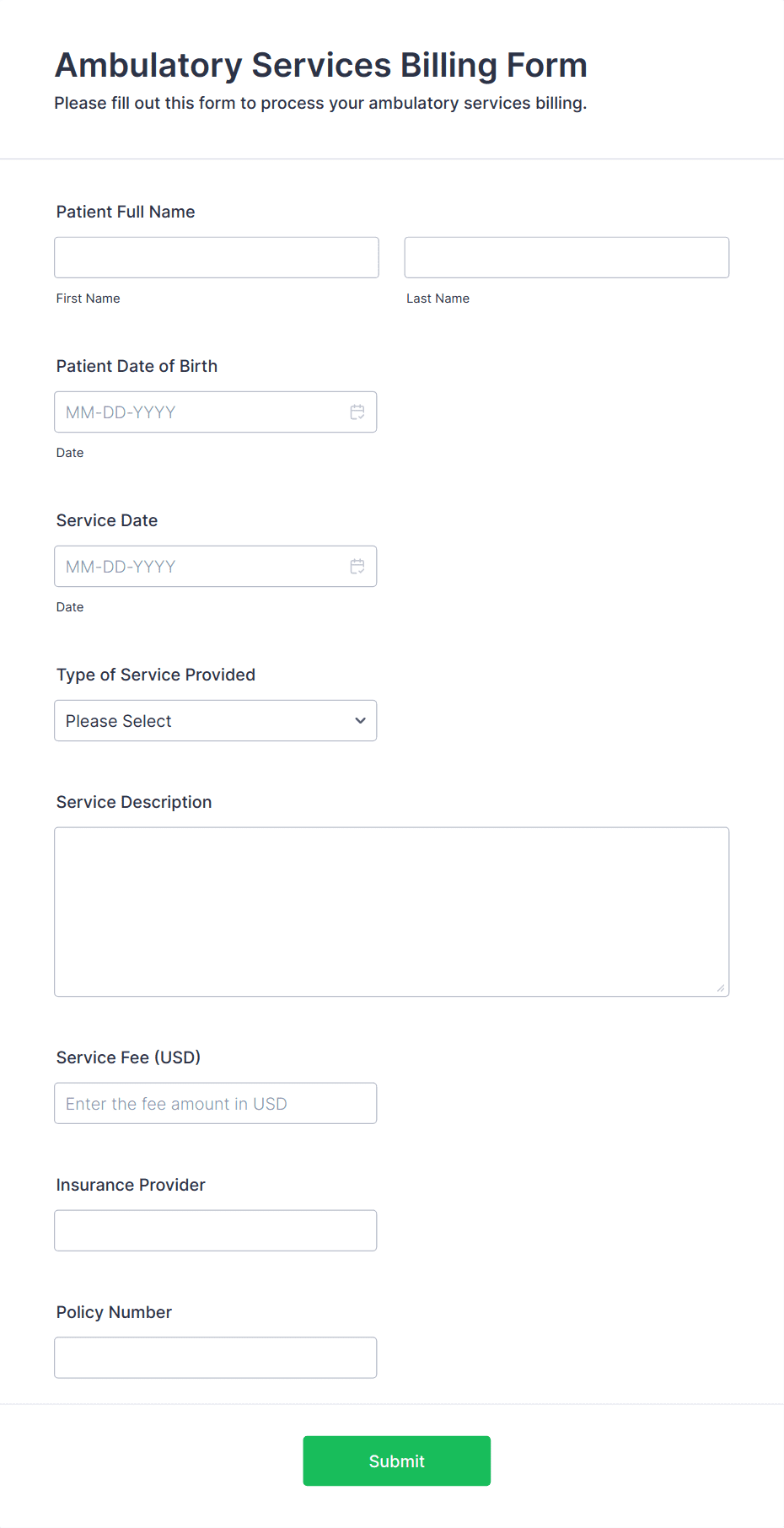Select the Insurance Provider input box

pos(216,1230)
